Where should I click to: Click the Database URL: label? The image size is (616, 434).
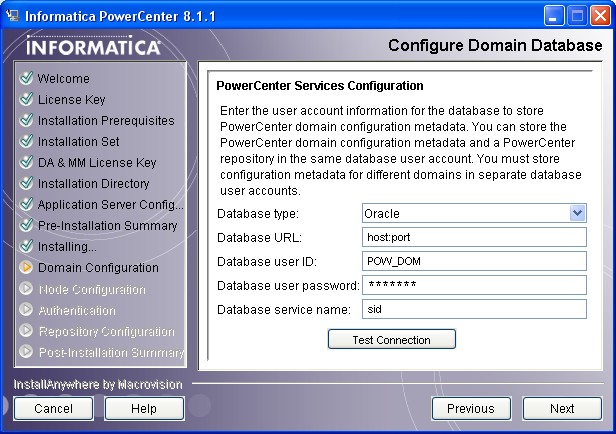(259, 238)
